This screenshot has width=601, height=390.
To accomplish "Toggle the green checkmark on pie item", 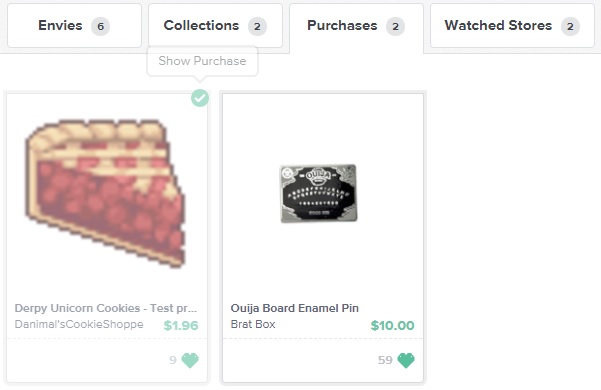I will point(200,98).
